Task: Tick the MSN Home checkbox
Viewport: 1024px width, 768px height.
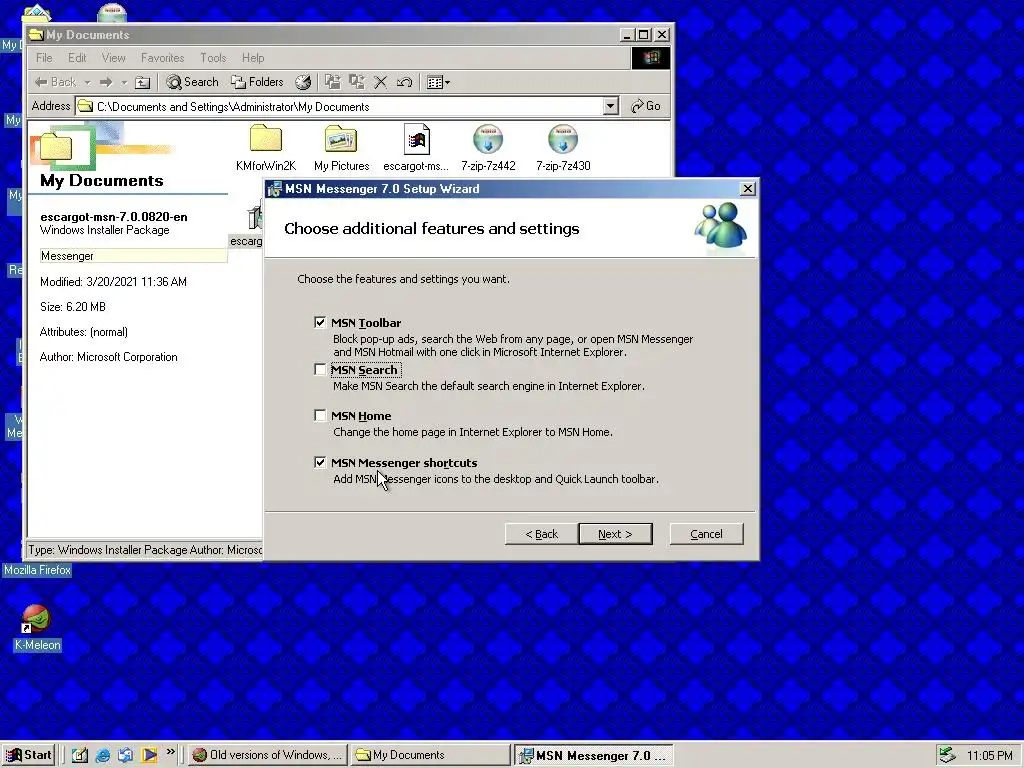Action: click(320, 416)
